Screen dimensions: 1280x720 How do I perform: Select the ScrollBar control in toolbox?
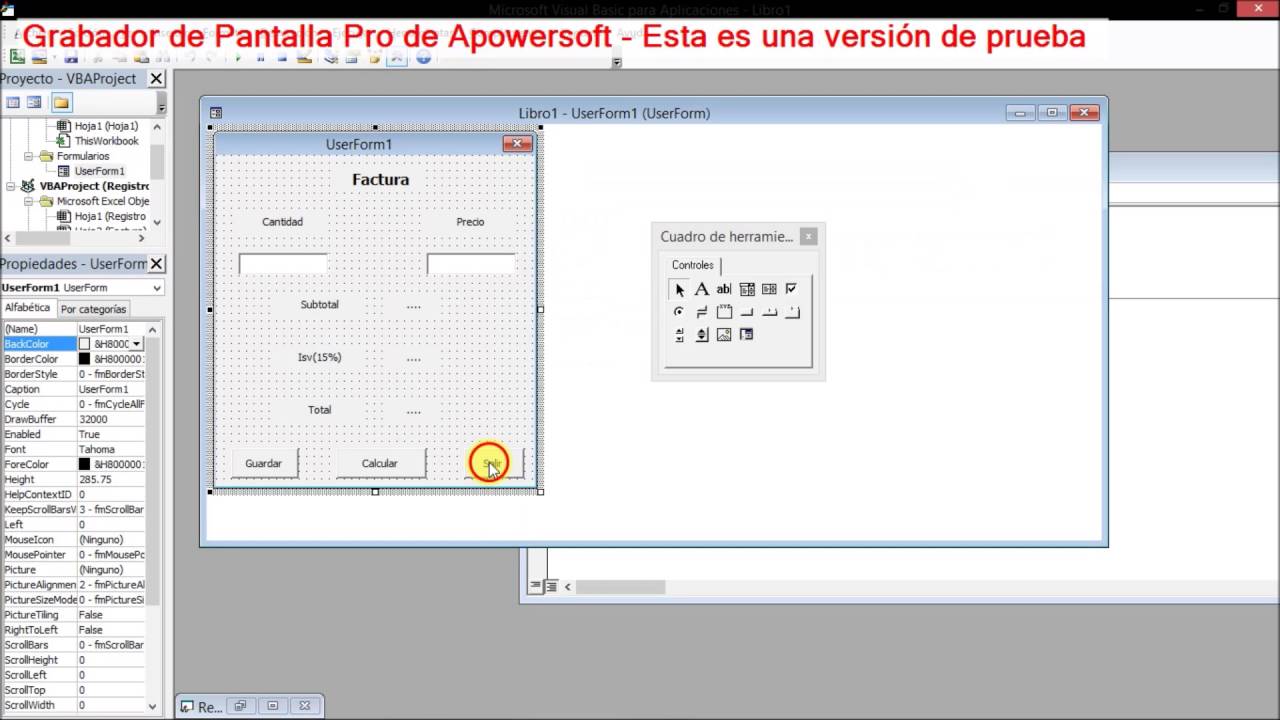tap(680, 335)
